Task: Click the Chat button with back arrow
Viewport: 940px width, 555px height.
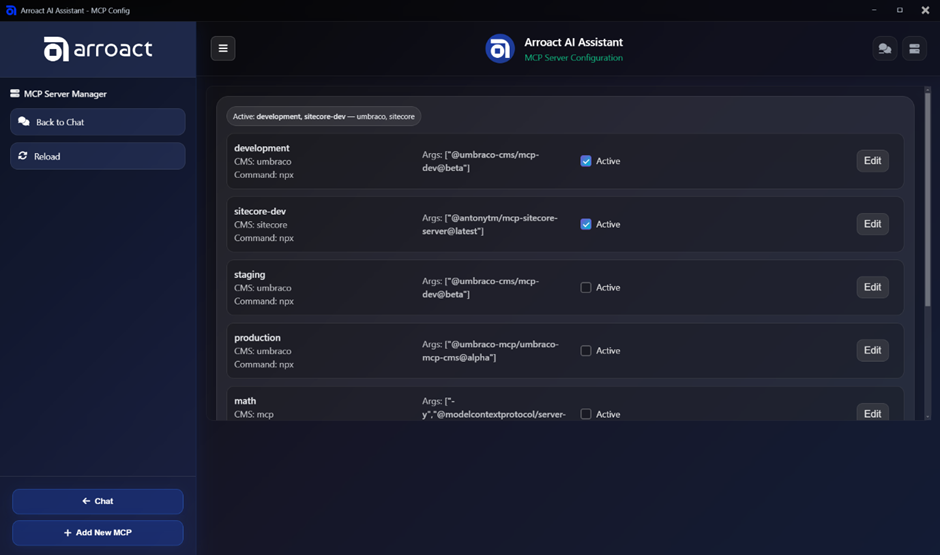Action: (97, 501)
